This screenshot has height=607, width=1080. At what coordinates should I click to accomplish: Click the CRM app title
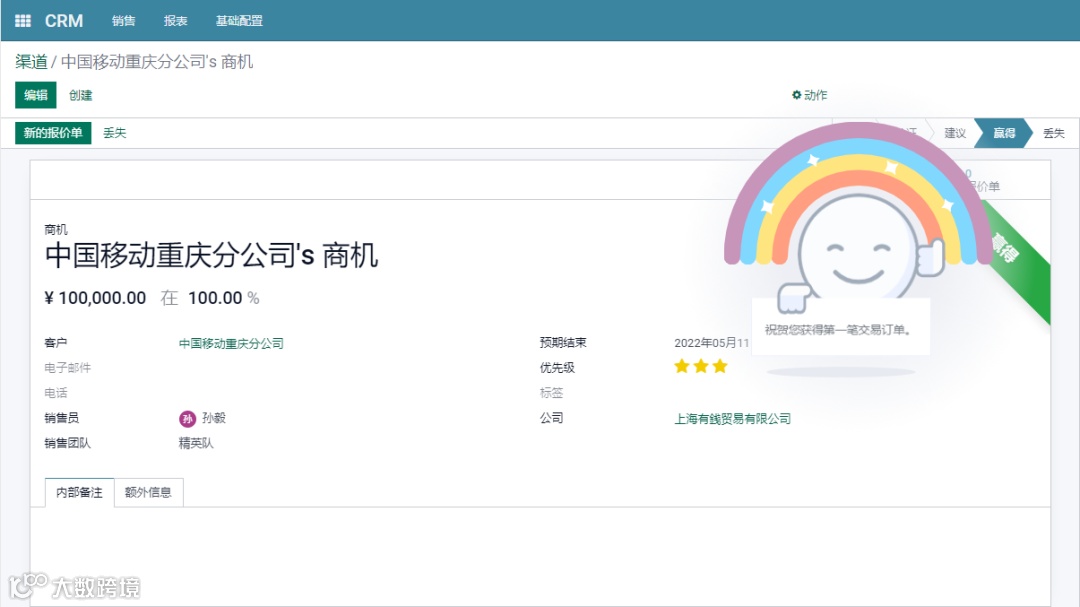click(x=64, y=21)
